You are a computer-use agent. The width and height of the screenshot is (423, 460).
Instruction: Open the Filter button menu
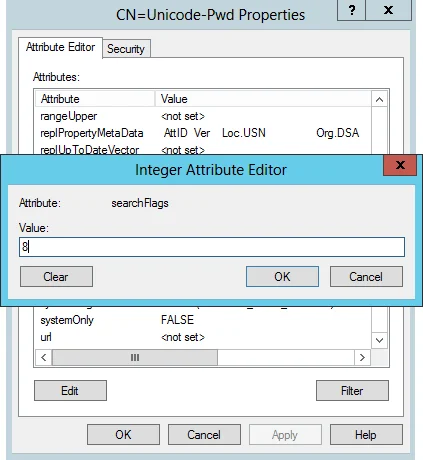coord(352,390)
